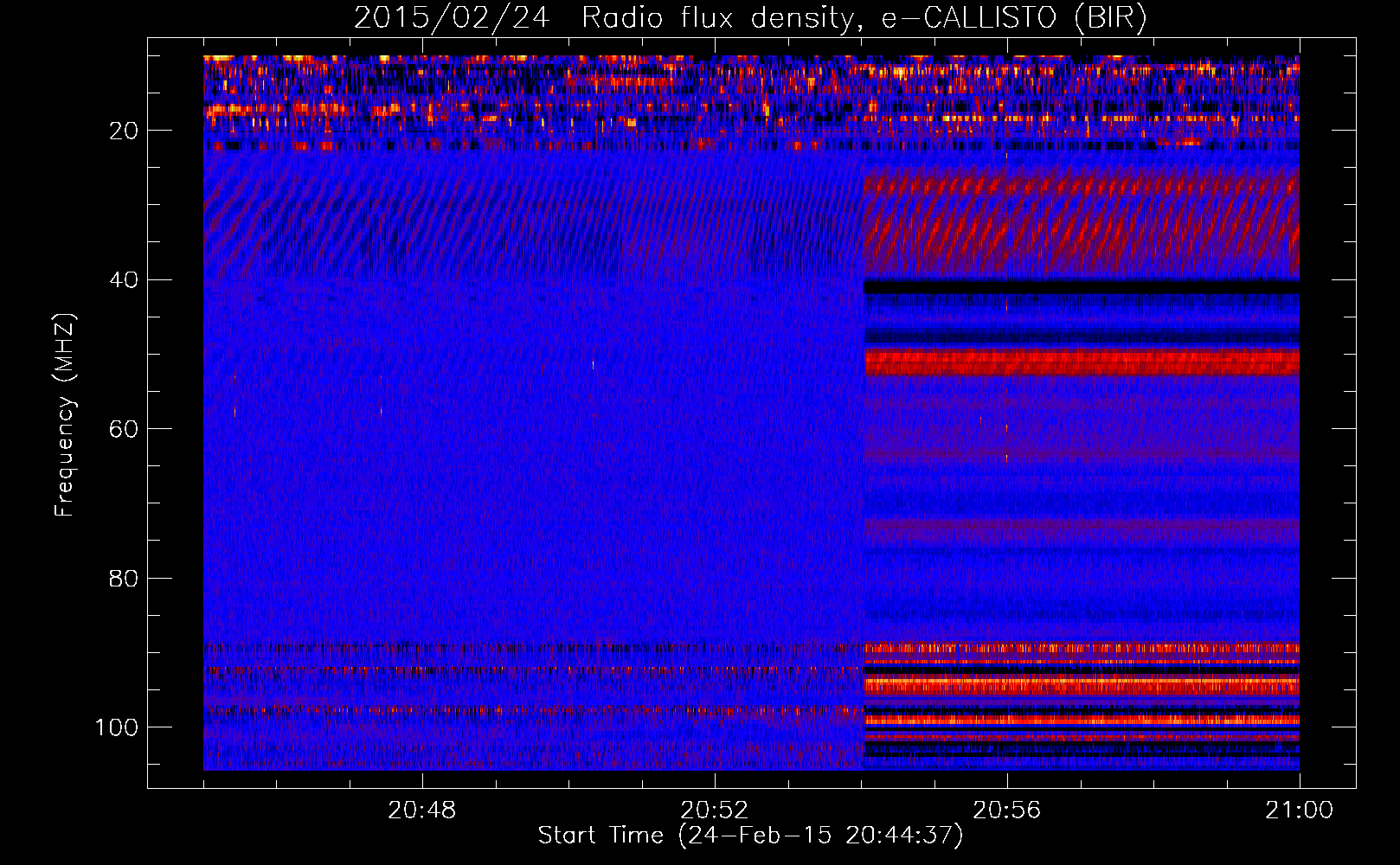The height and width of the screenshot is (865, 1400).
Task: Click the 21:00 time tick label
Action: coord(1299,811)
